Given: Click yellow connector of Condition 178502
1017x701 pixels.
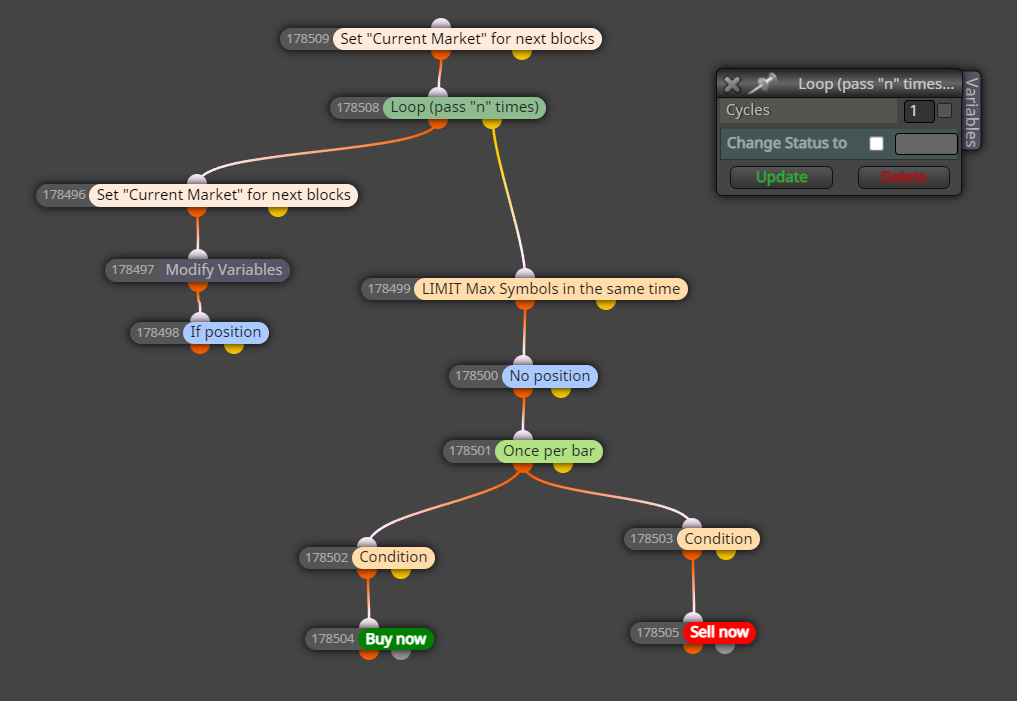Looking at the screenshot, I should pos(400,571).
